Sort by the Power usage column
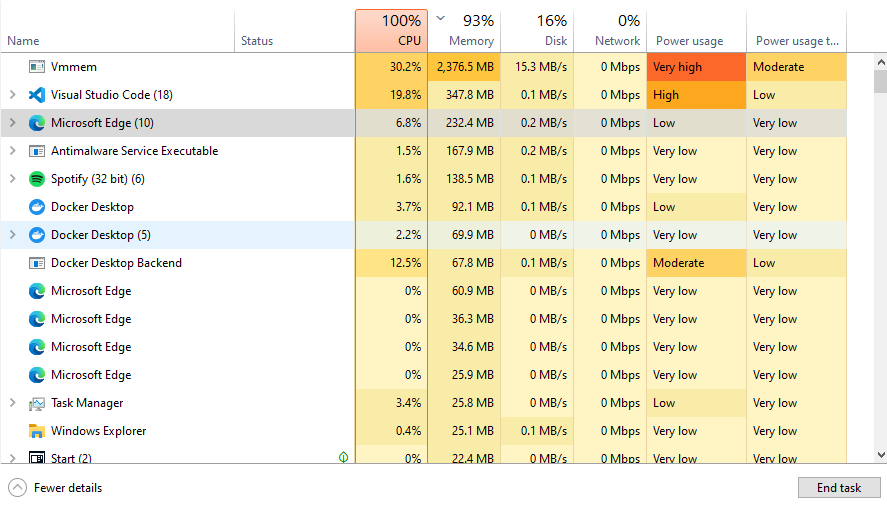887x510 pixels. point(696,32)
